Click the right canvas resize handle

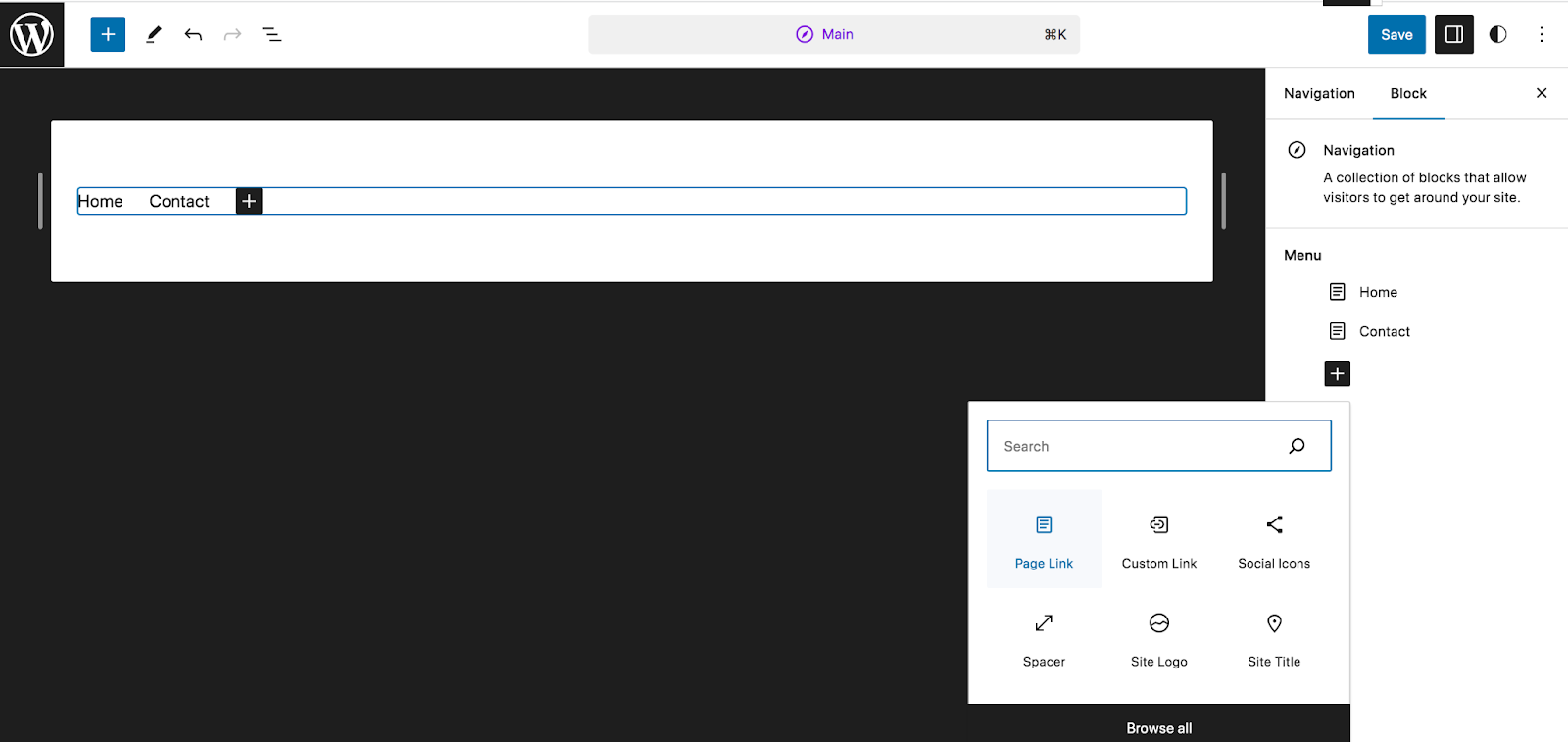[1223, 201]
